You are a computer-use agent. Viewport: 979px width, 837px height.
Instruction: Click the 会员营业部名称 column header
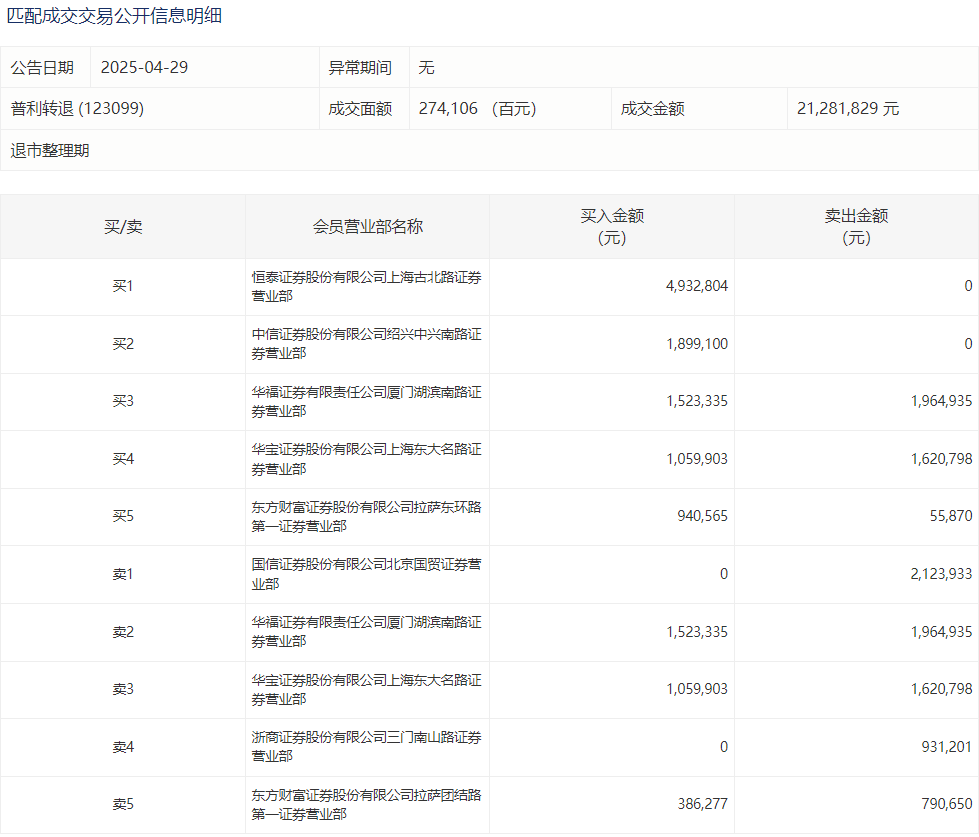(x=367, y=227)
